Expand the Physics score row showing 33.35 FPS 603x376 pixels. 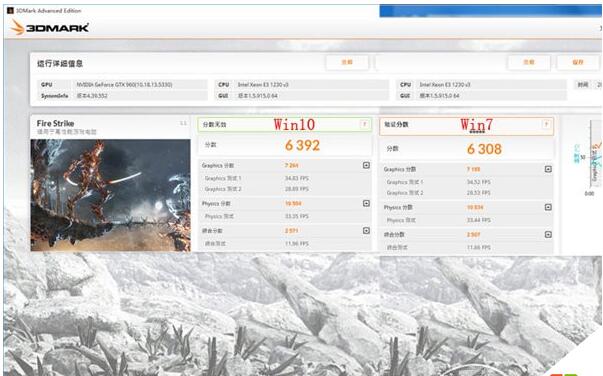[366, 203]
